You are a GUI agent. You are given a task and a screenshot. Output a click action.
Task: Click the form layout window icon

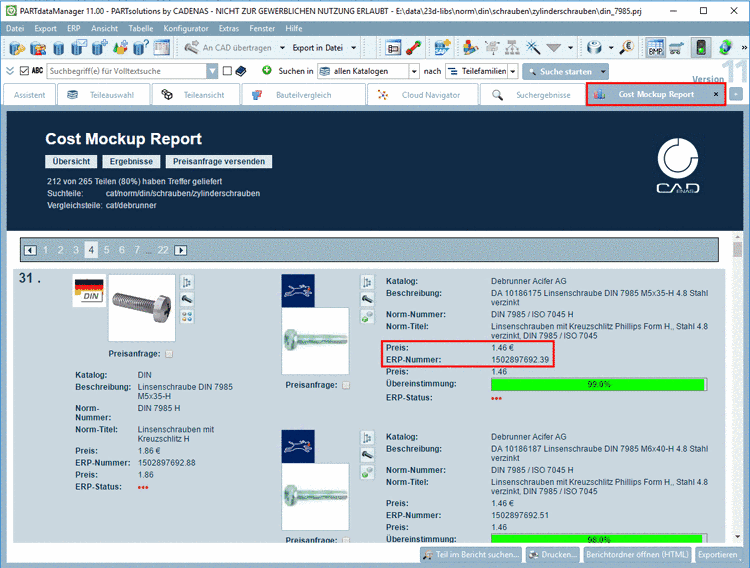click(x=393, y=48)
